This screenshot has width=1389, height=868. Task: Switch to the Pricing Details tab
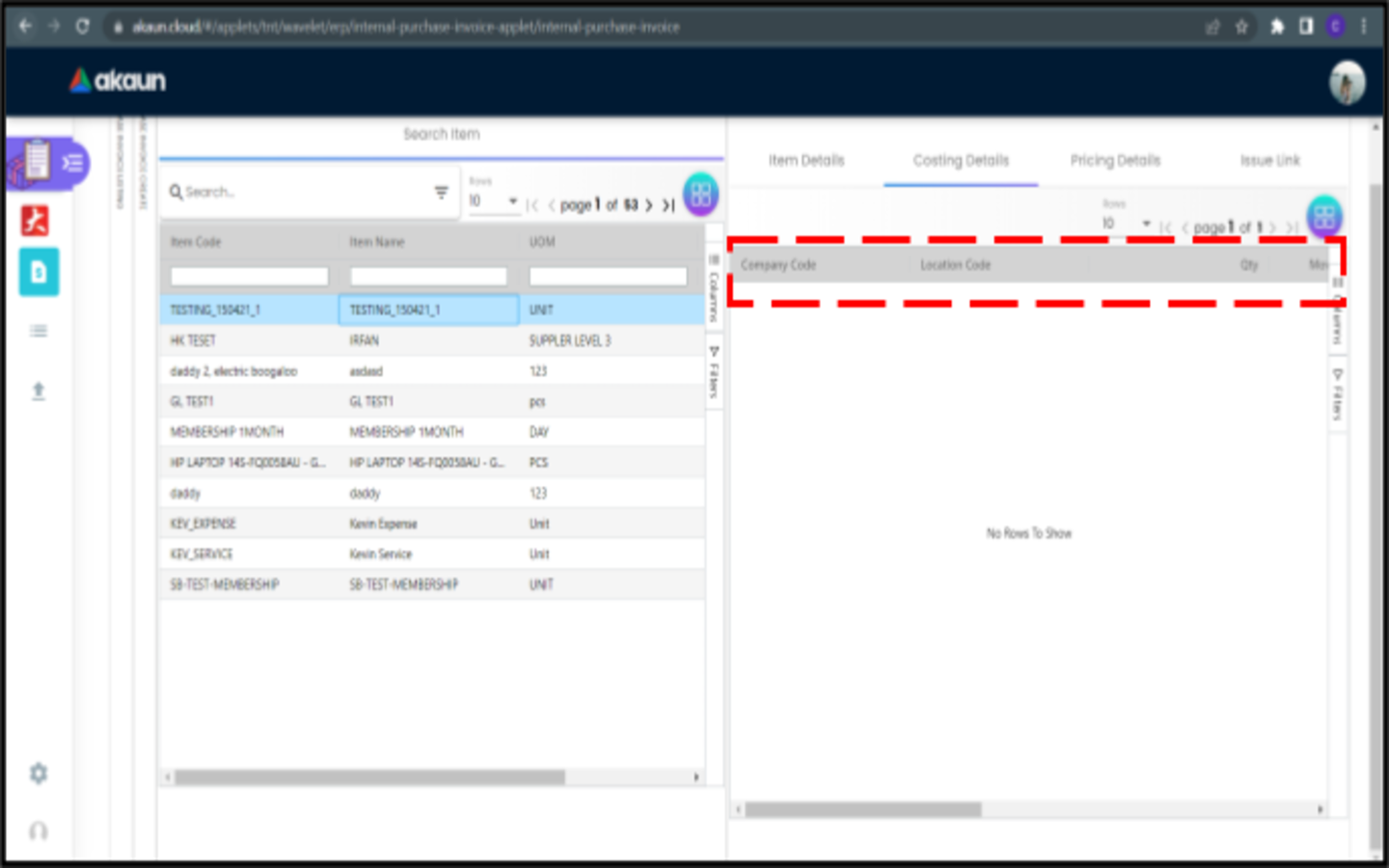pos(1115,160)
